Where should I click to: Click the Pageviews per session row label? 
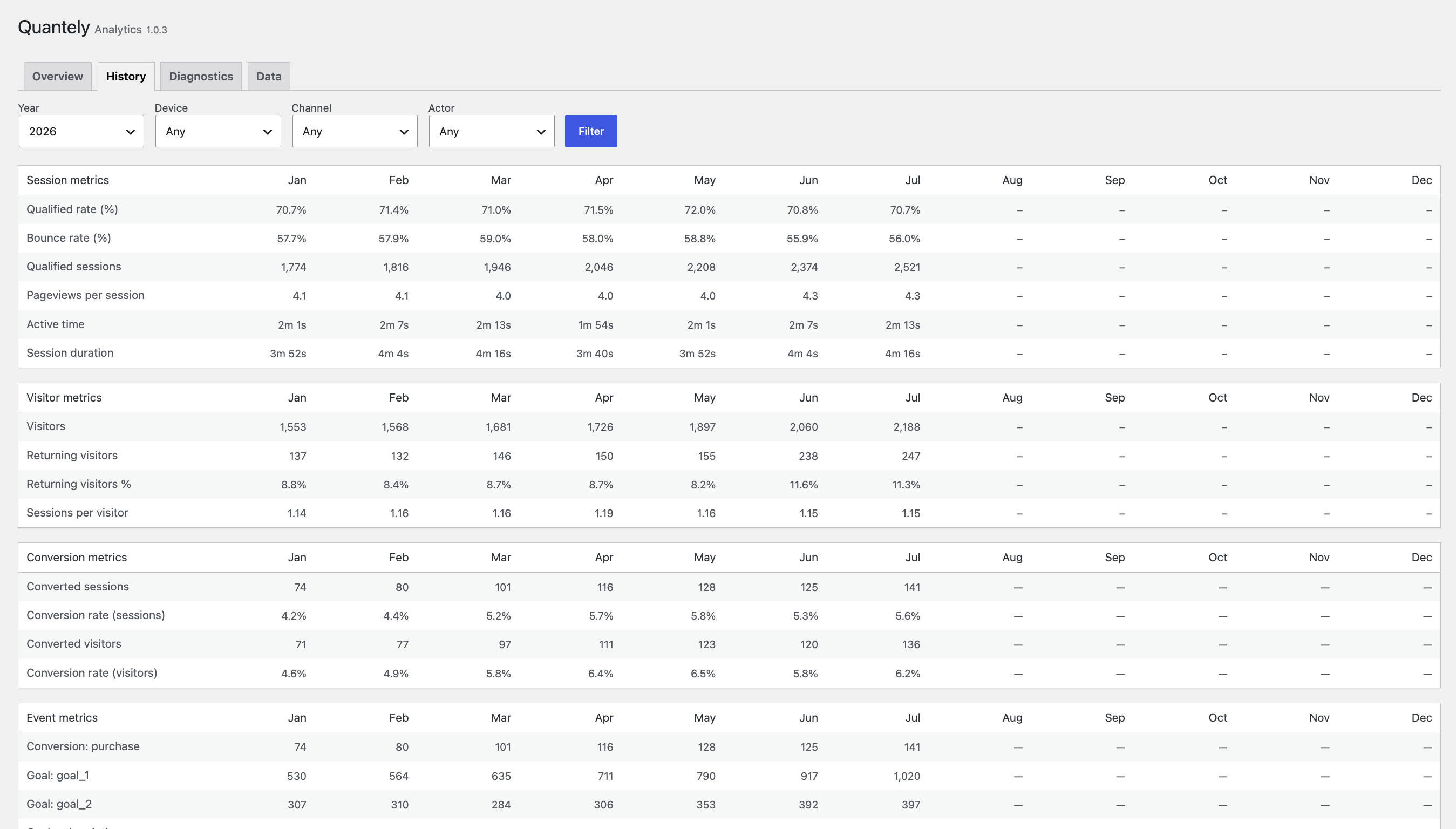pos(85,296)
